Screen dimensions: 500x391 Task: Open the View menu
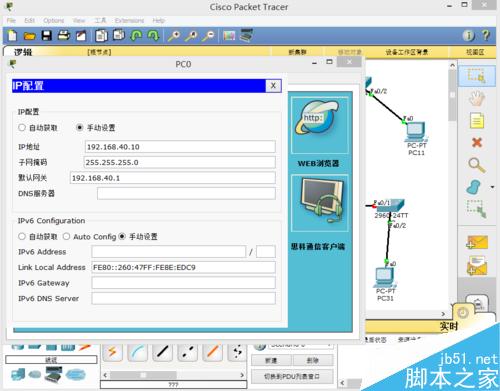point(79,21)
